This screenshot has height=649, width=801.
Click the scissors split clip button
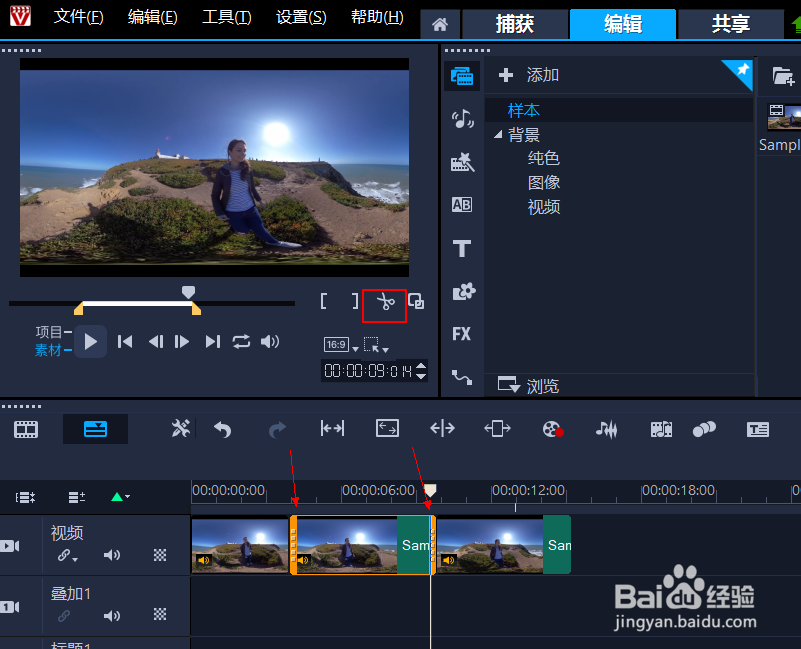385,302
